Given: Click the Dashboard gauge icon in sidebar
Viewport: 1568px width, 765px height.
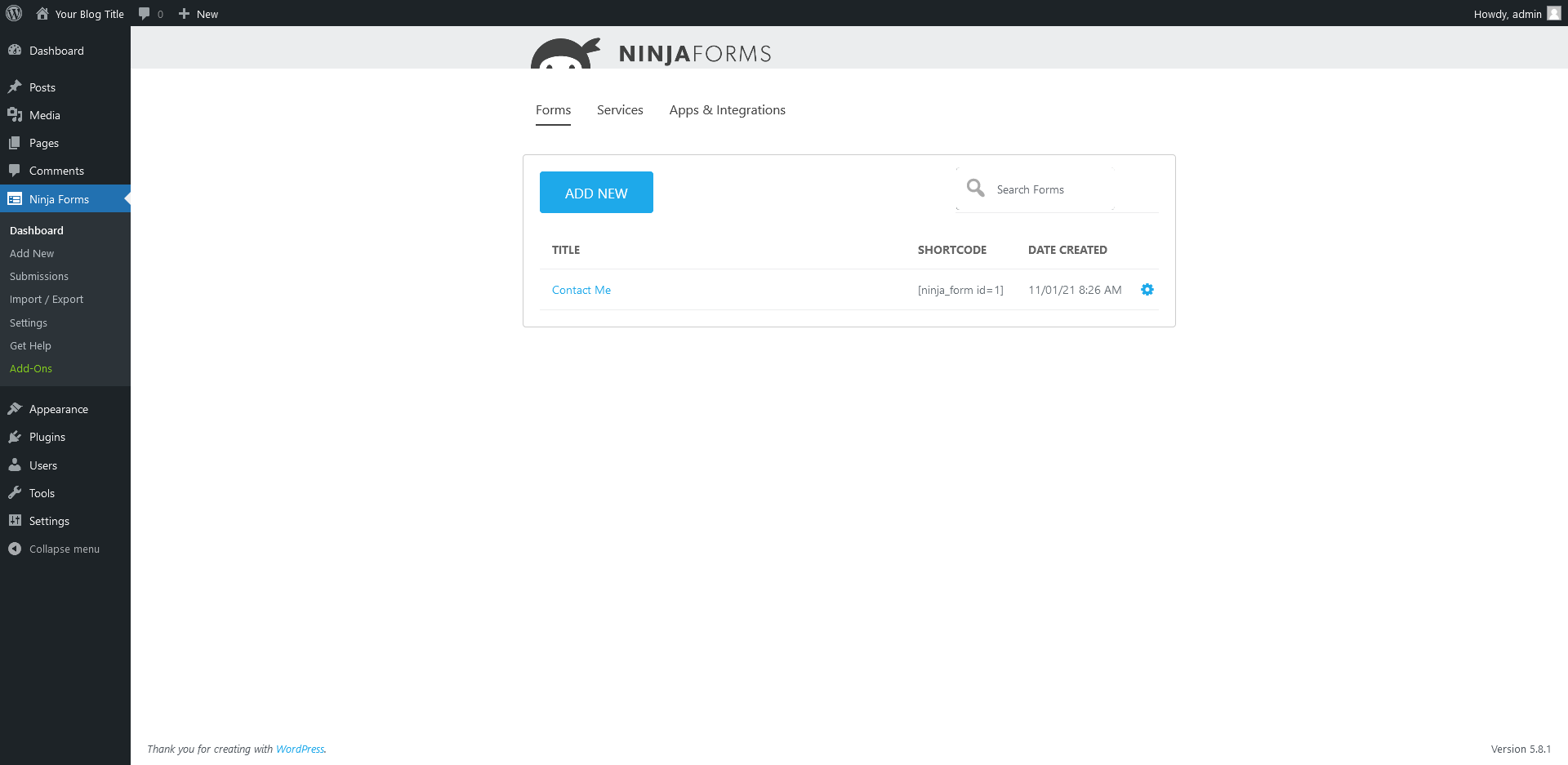Looking at the screenshot, I should pyautogui.click(x=15, y=50).
